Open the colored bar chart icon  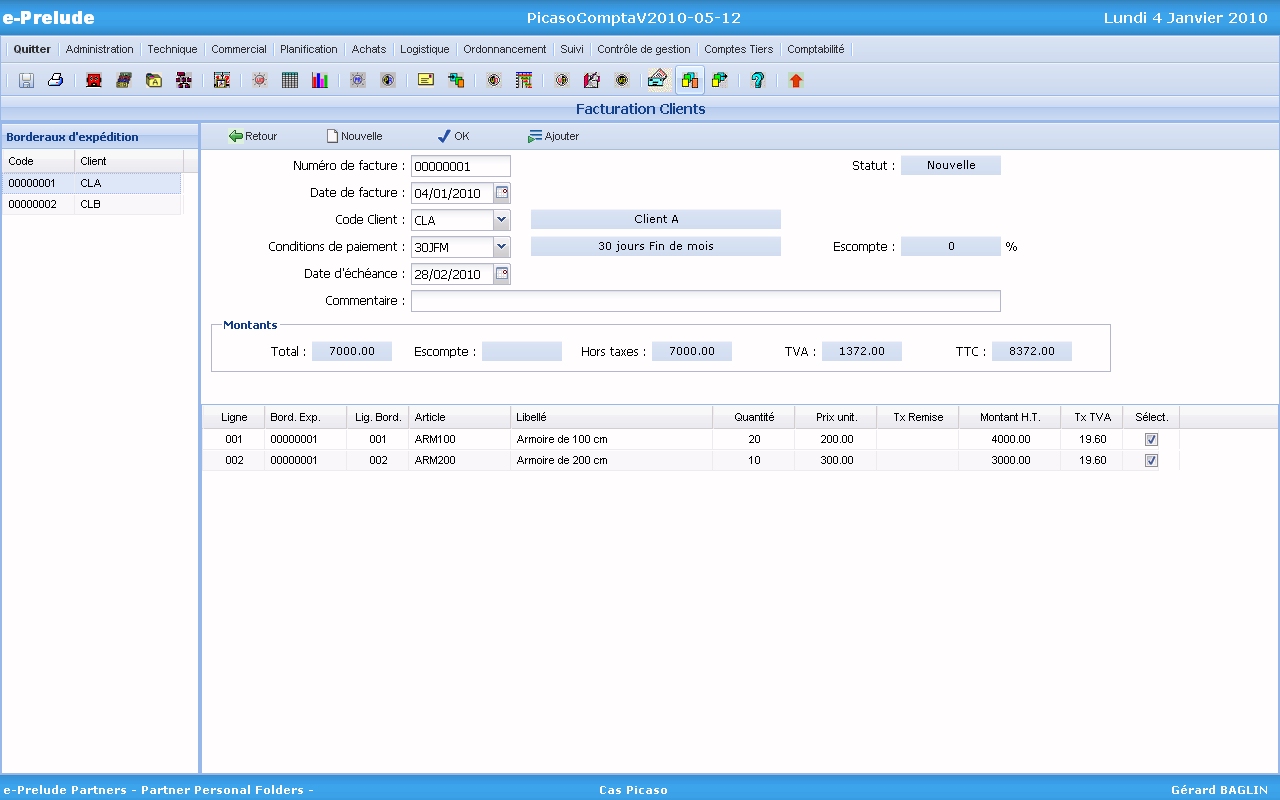pyautogui.click(x=320, y=80)
